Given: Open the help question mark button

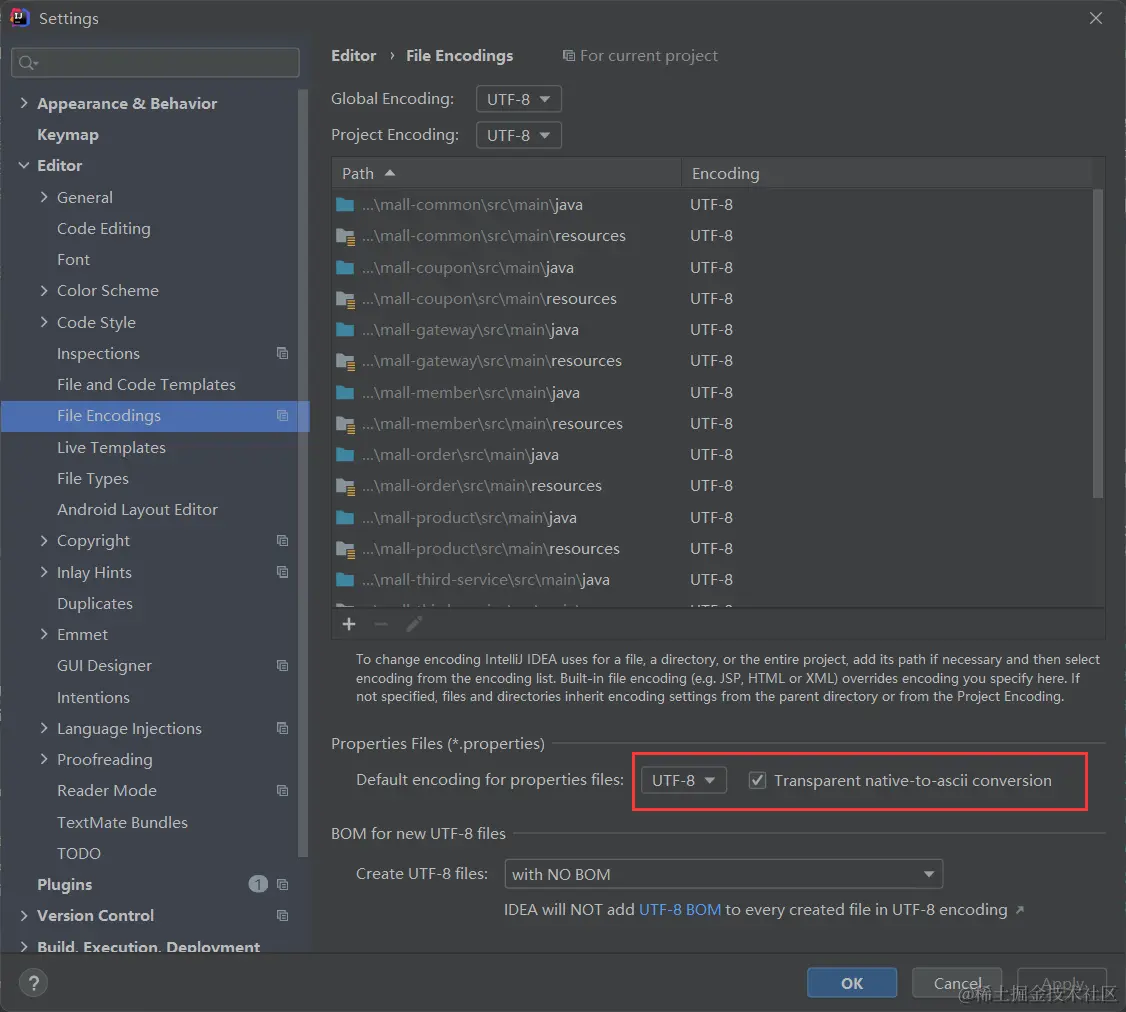Looking at the screenshot, I should tap(33, 983).
